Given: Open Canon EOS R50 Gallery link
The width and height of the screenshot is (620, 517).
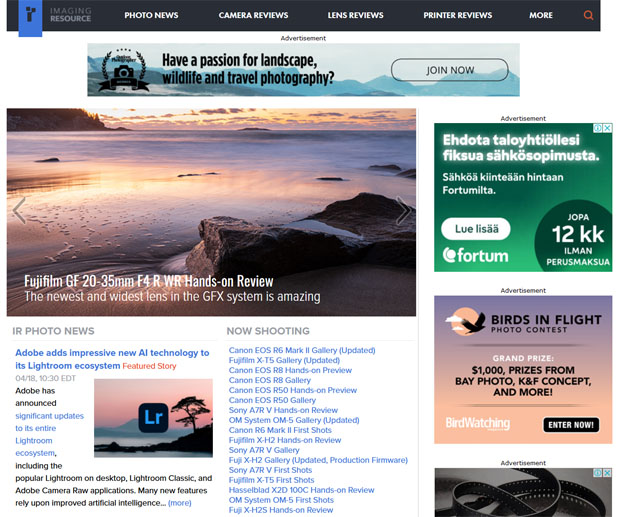Looking at the screenshot, I should 272,400.
